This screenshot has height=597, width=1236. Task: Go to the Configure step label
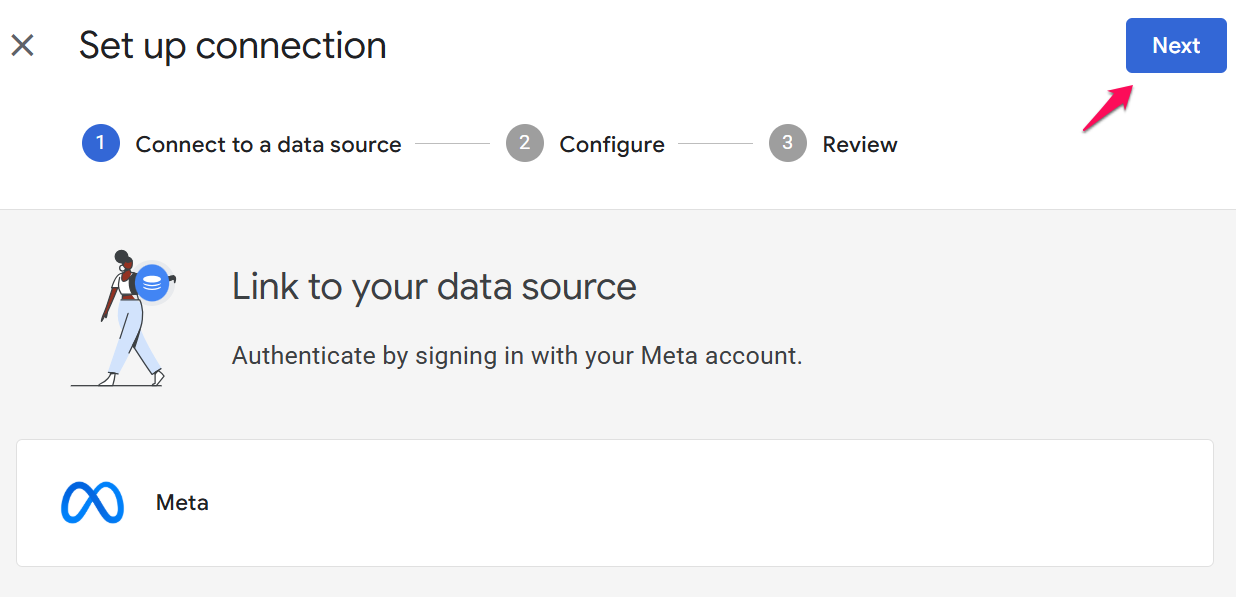[x=611, y=145]
